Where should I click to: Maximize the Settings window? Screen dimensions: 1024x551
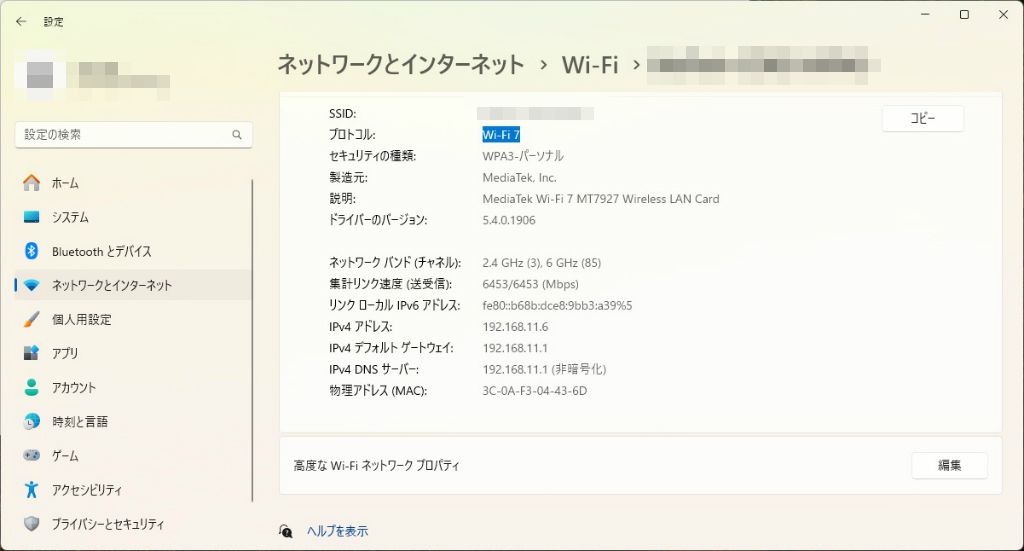coord(964,14)
